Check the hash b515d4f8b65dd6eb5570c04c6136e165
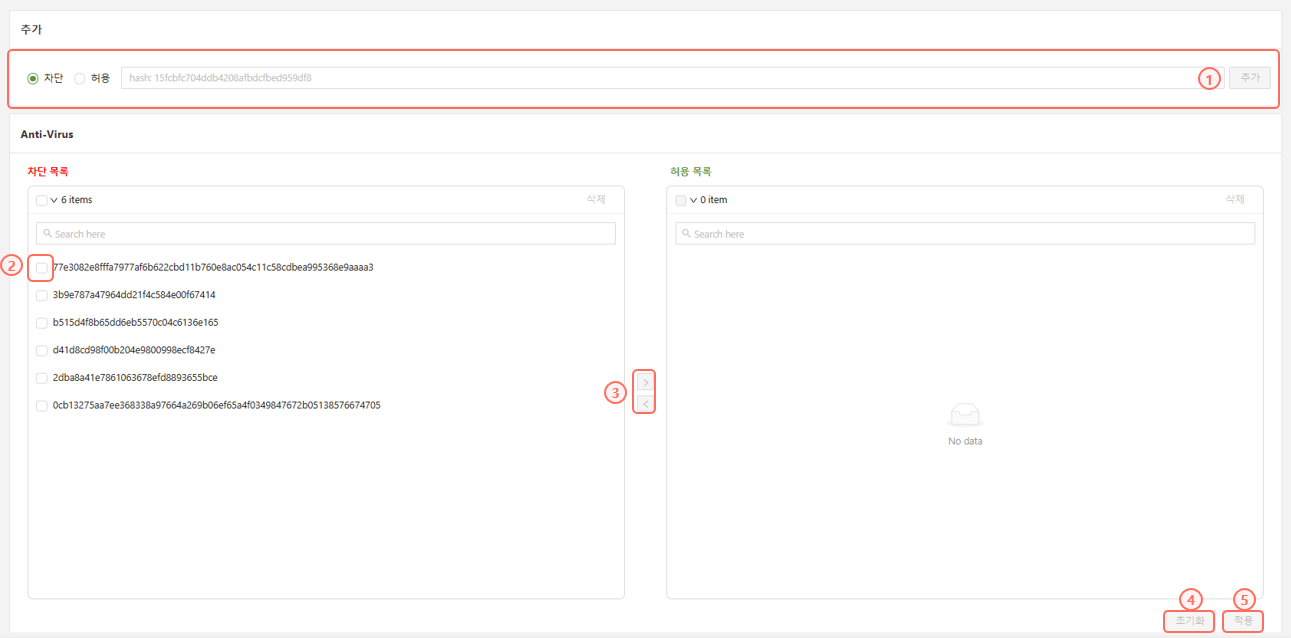This screenshot has height=638, width=1291. click(x=42, y=323)
